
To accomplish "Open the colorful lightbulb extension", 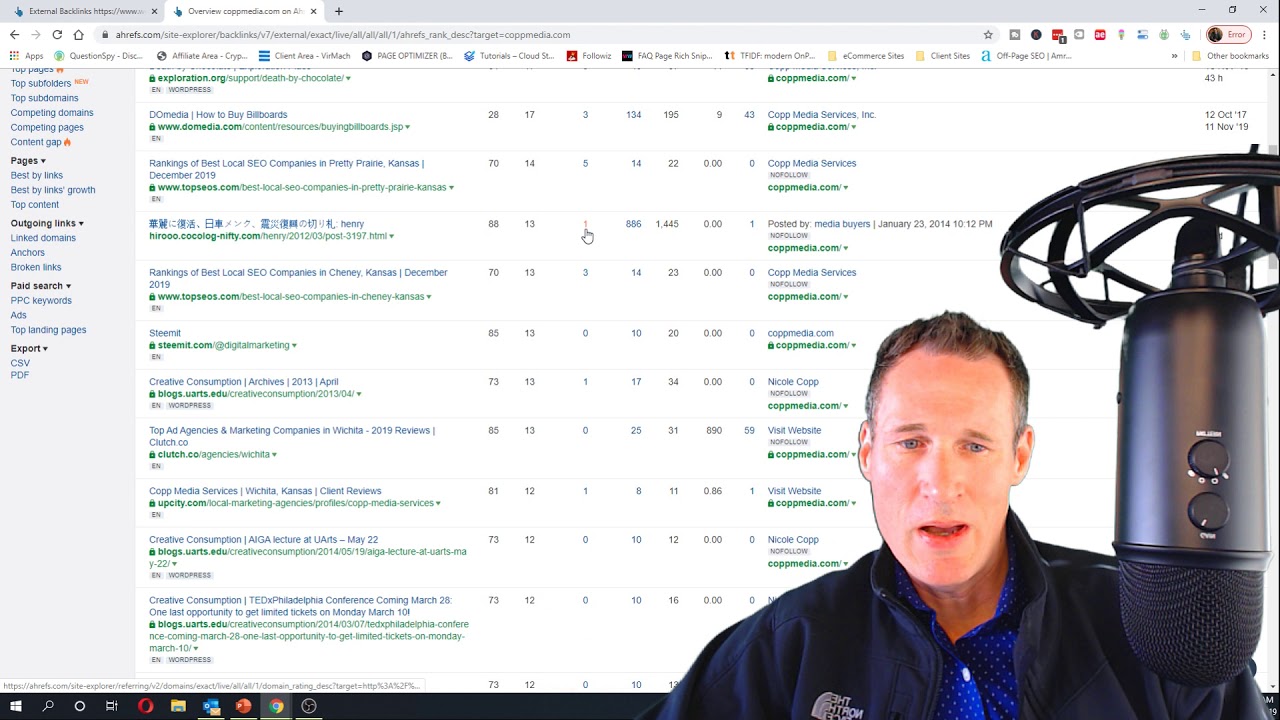I will point(1121,34).
